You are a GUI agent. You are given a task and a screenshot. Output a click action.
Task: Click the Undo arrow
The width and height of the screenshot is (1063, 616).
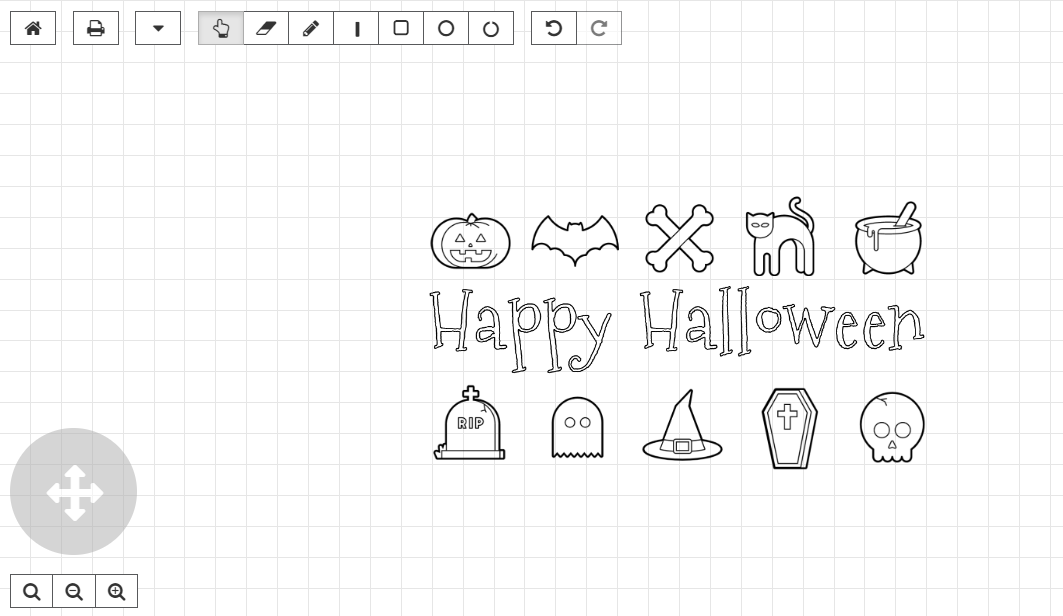[x=553, y=28]
